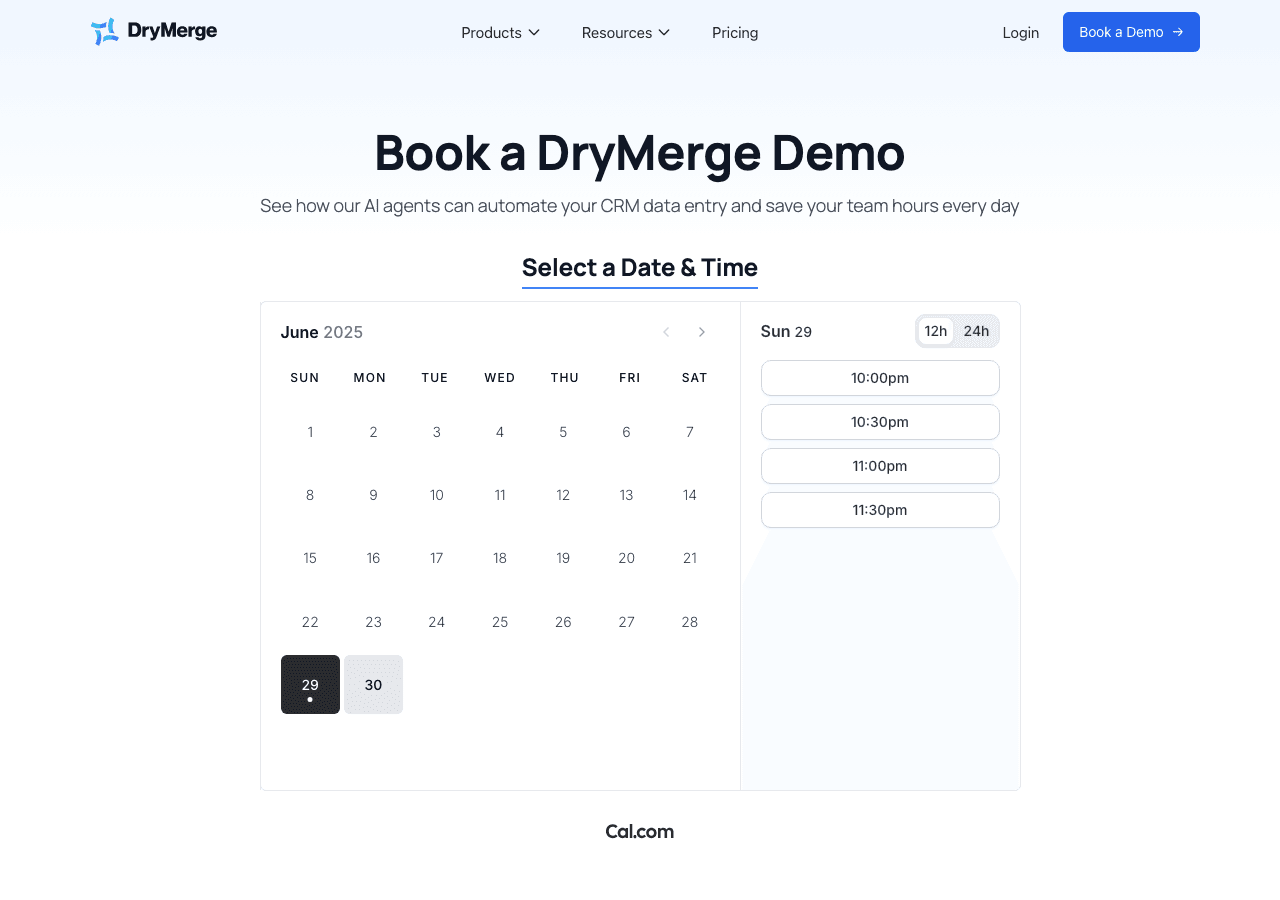This screenshot has height=900, width=1280.
Task: Click date 21 in June calendar
Action: click(690, 558)
